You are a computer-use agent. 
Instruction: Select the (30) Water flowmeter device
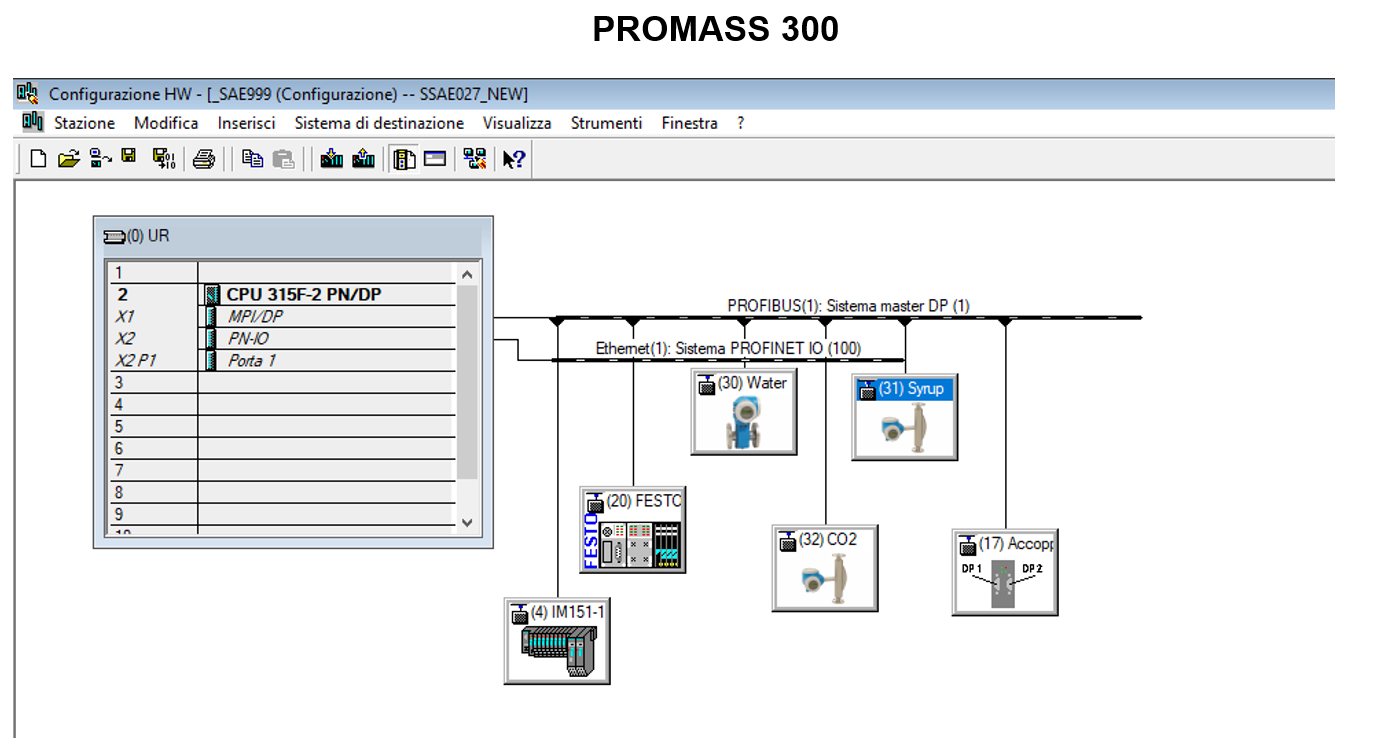click(744, 411)
